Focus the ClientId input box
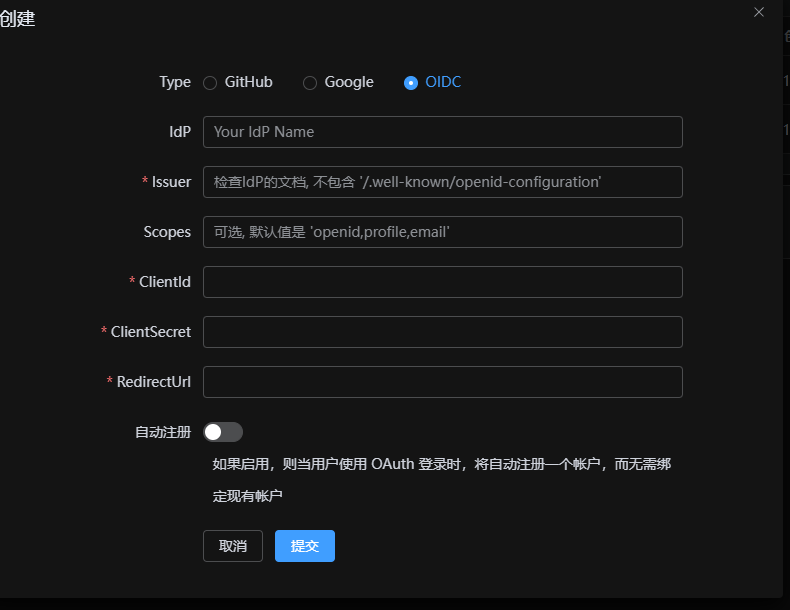The width and height of the screenshot is (790, 610). coord(442,282)
